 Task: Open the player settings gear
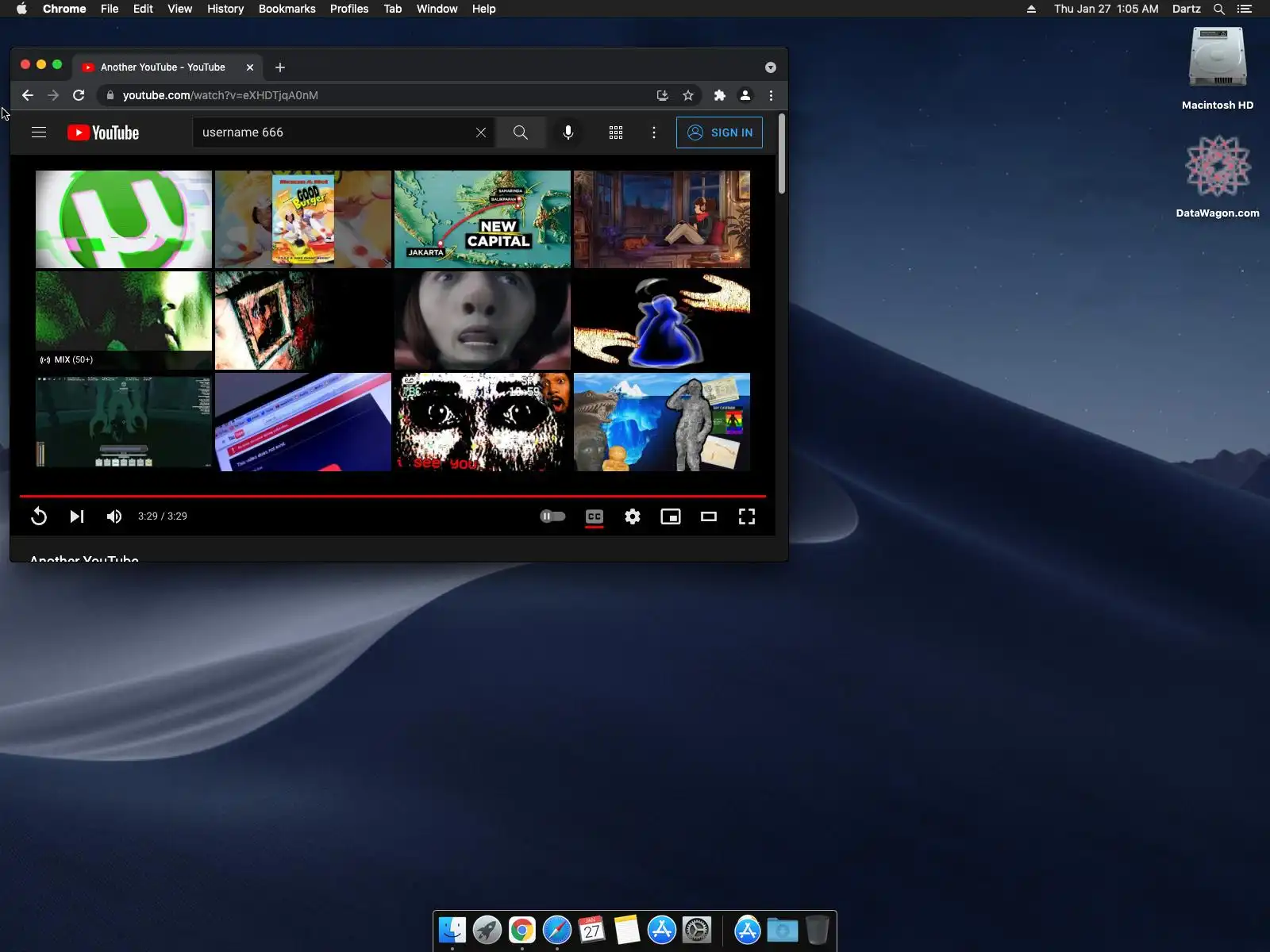[x=633, y=516]
